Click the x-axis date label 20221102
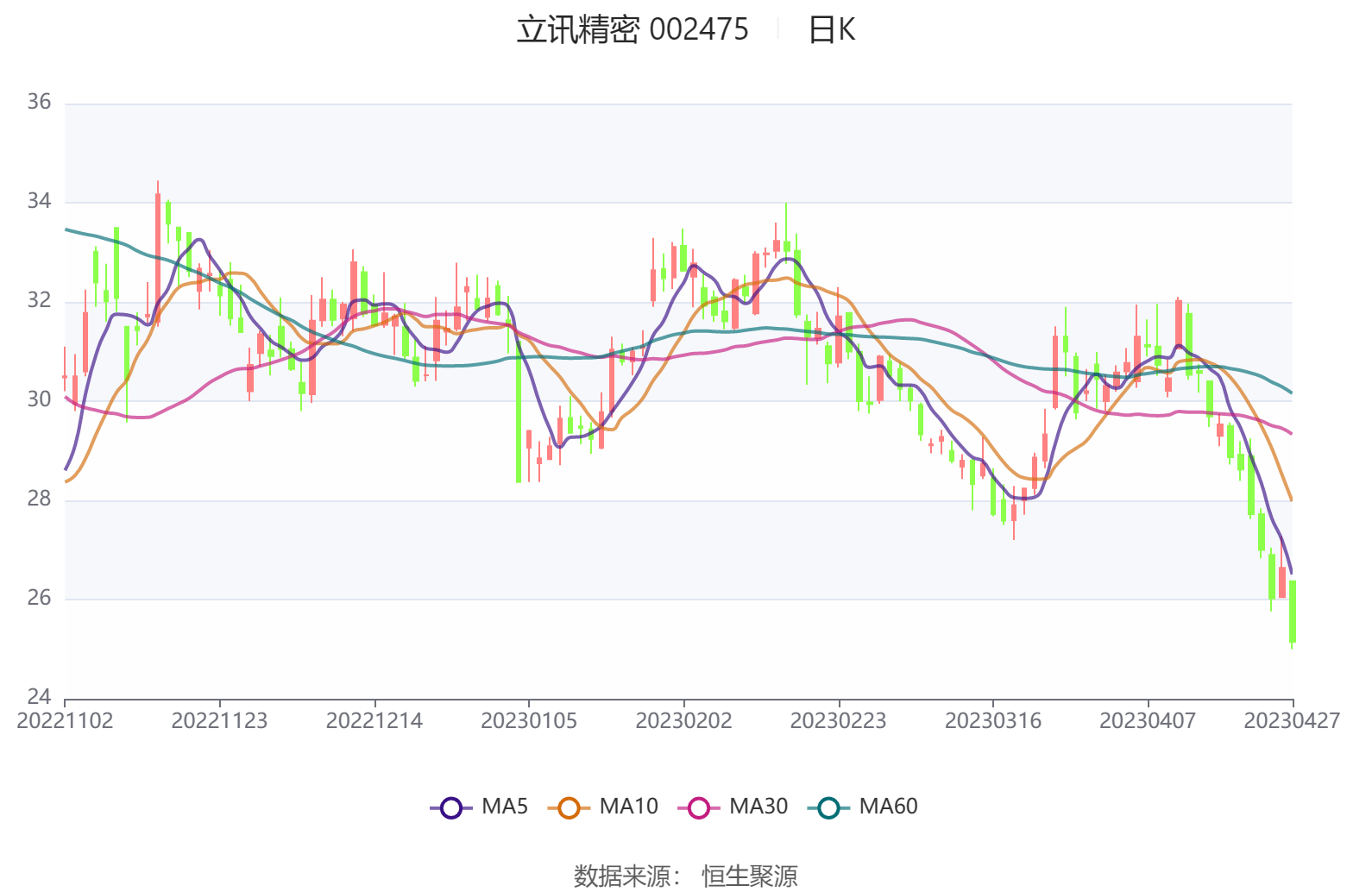The image size is (1372, 892). (65, 720)
